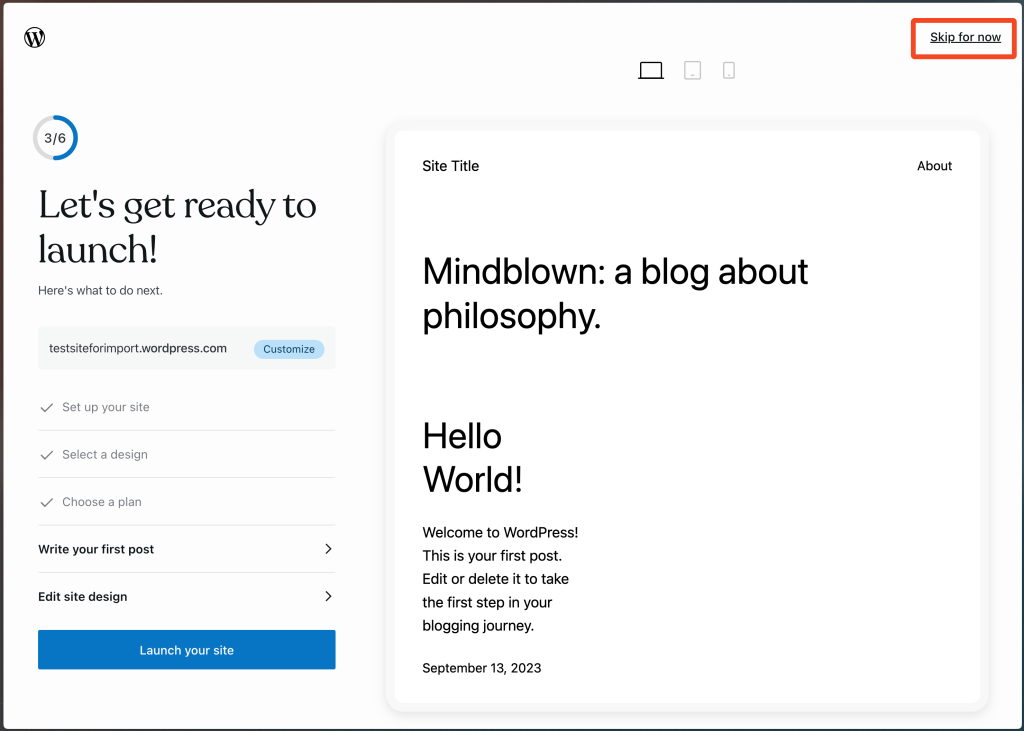The height and width of the screenshot is (731, 1024).
Task: Click the WordPress logo icon
Action: (35, 38)
